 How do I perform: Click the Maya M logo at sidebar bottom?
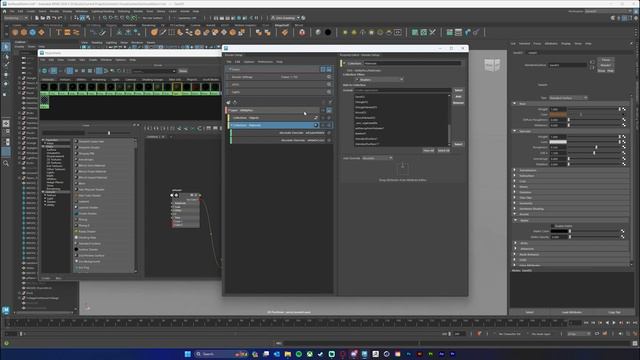pyautogui.click(x=6, y=310)
